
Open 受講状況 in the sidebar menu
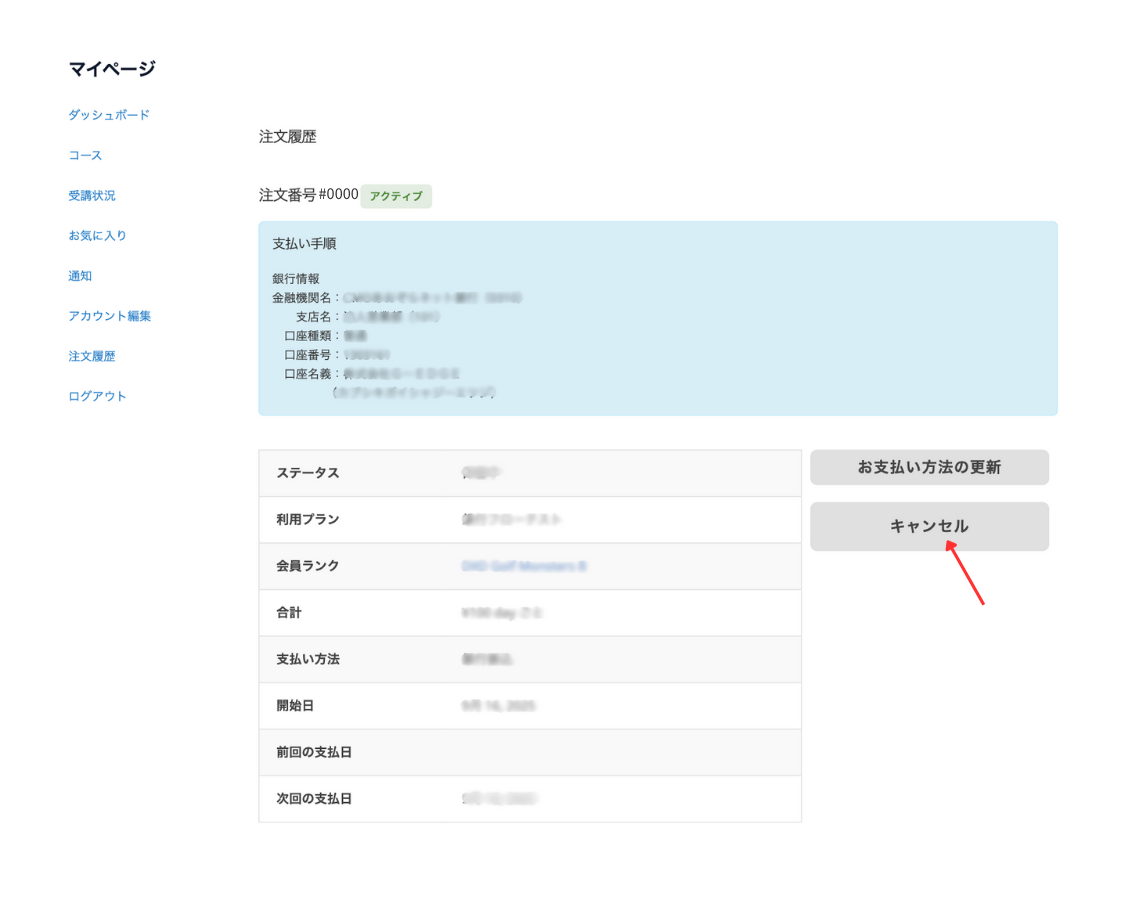tap(92, 195)
